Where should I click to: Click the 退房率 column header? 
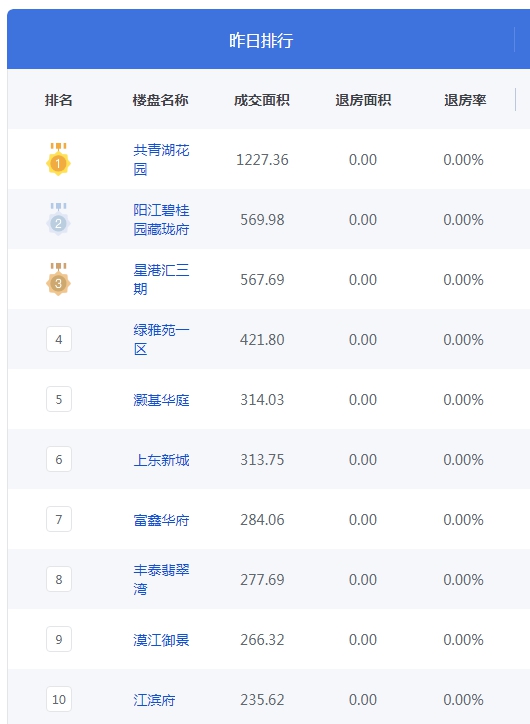[x=465, y=100]
